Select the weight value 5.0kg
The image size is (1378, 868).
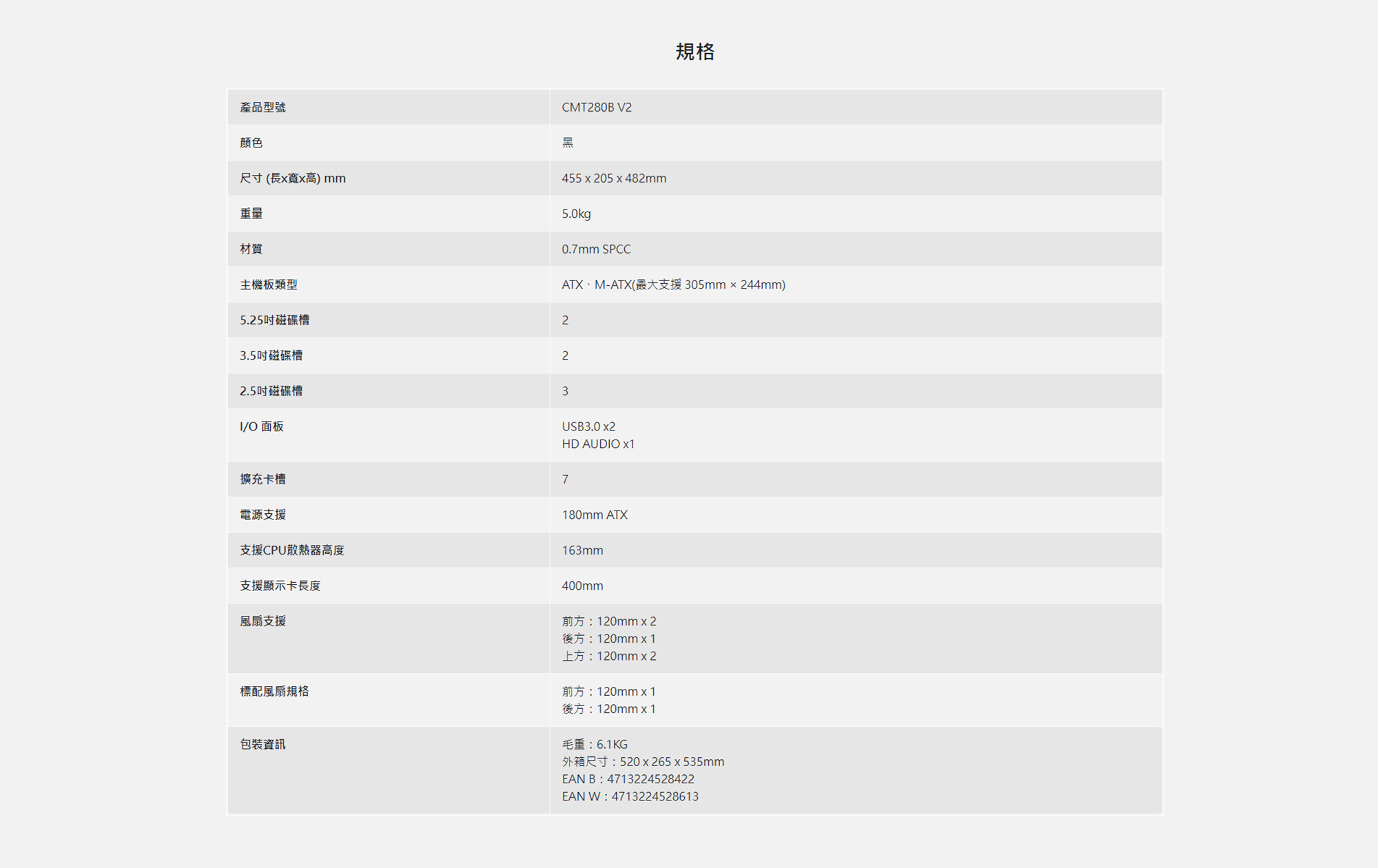pyautogui.click(x=576, y=214)
